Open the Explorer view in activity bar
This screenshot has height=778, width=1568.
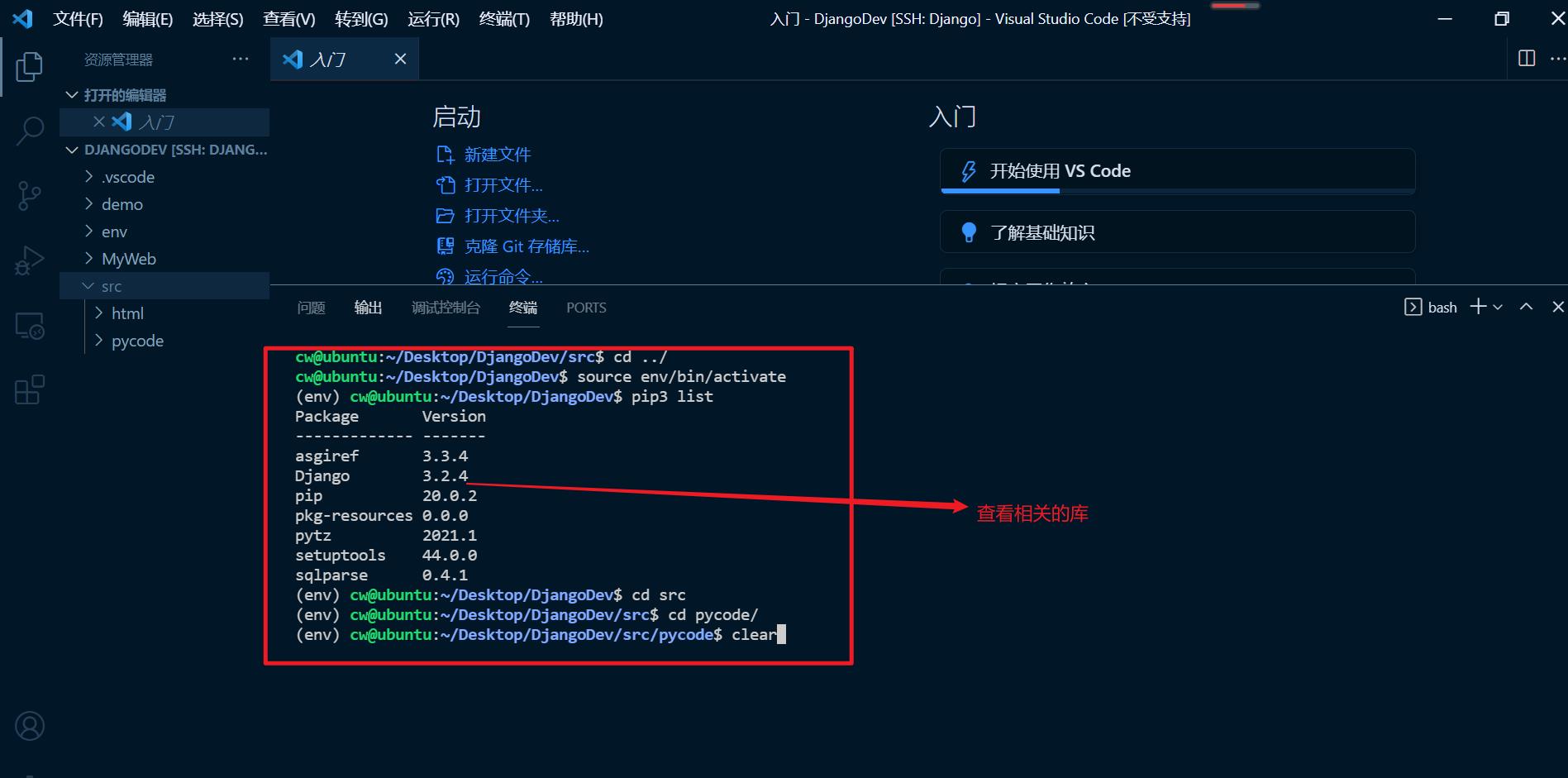tap(29, 67)
